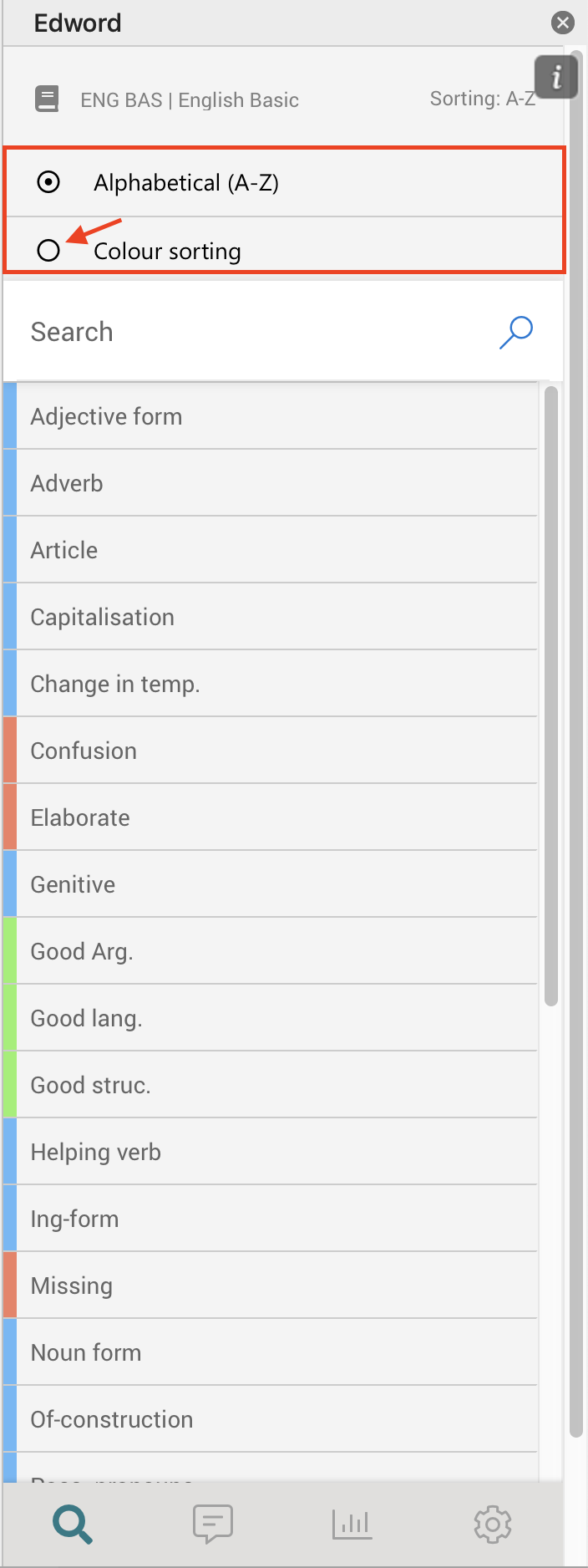Open the settings gear tab
The width and height of the screenshot is (588, 1568).
click(492, 1524)
